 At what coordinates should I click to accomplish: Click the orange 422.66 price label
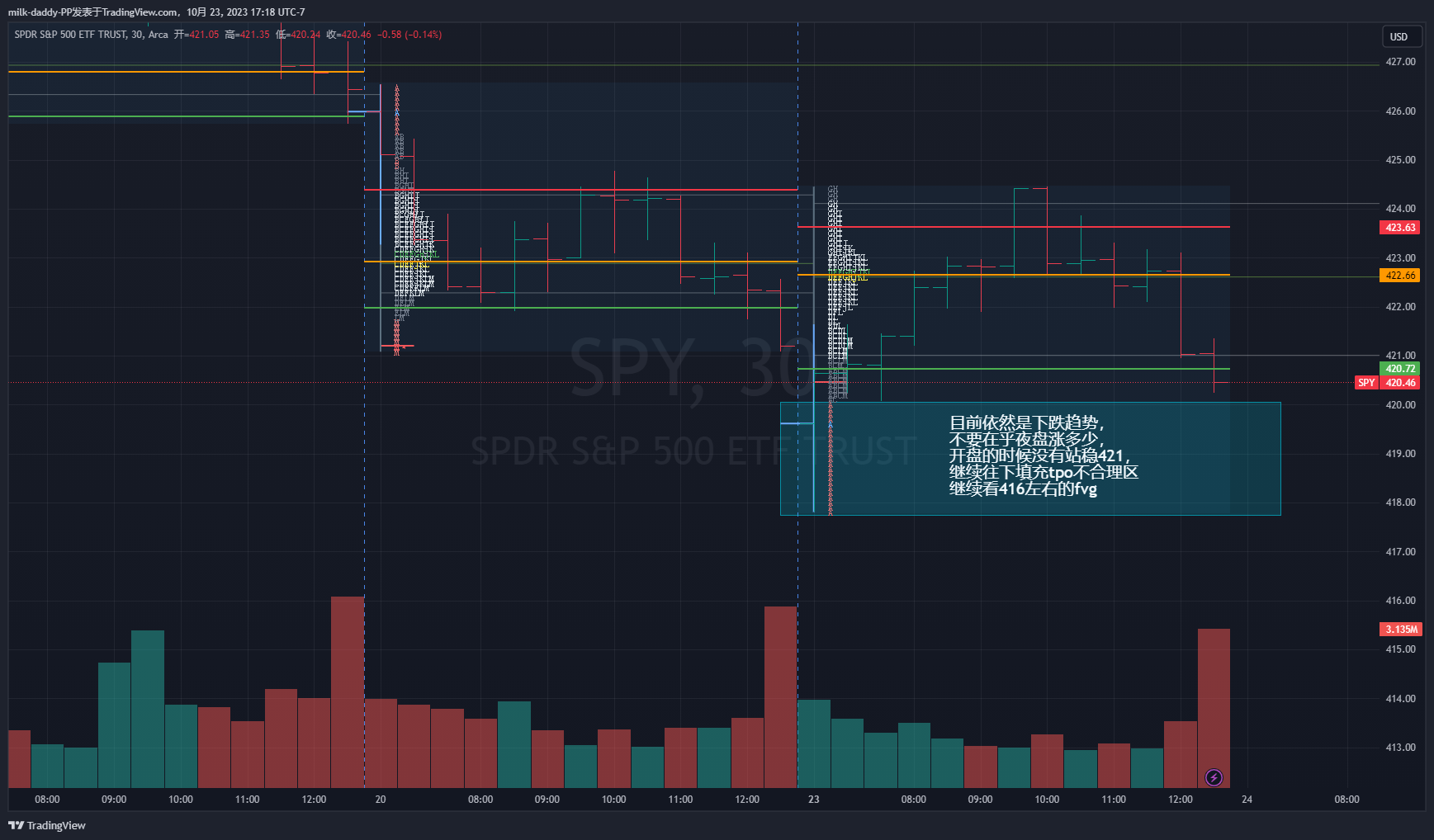click(1400, 276)
